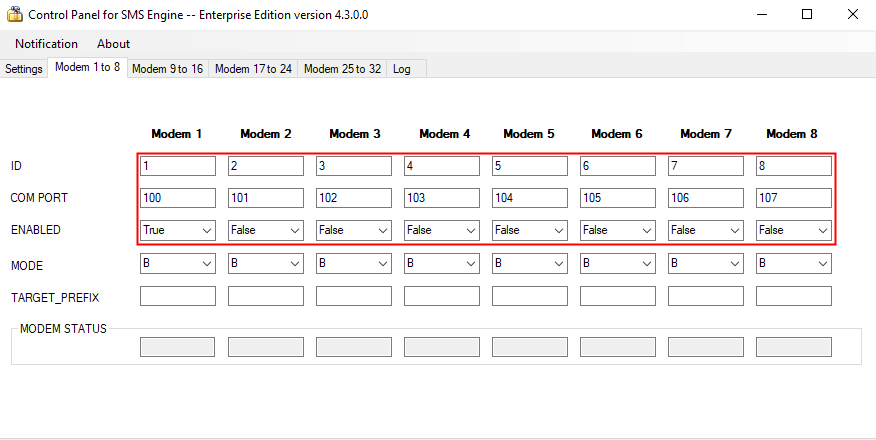Expand the ENABLED dropdown for Modem 8
Image resolution: width=876 pixels, height=440 pixels.
793,230
